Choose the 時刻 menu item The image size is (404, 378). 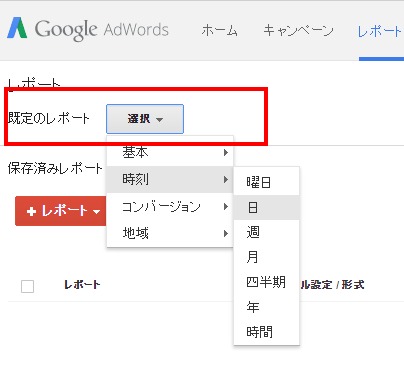click(170, 179)
